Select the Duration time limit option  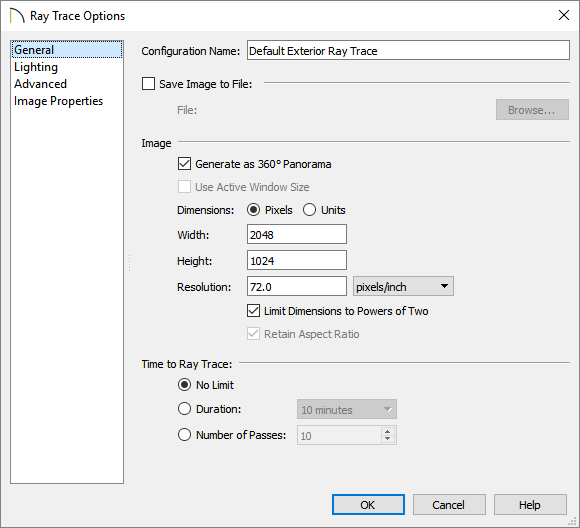click(x=184, y=409)
